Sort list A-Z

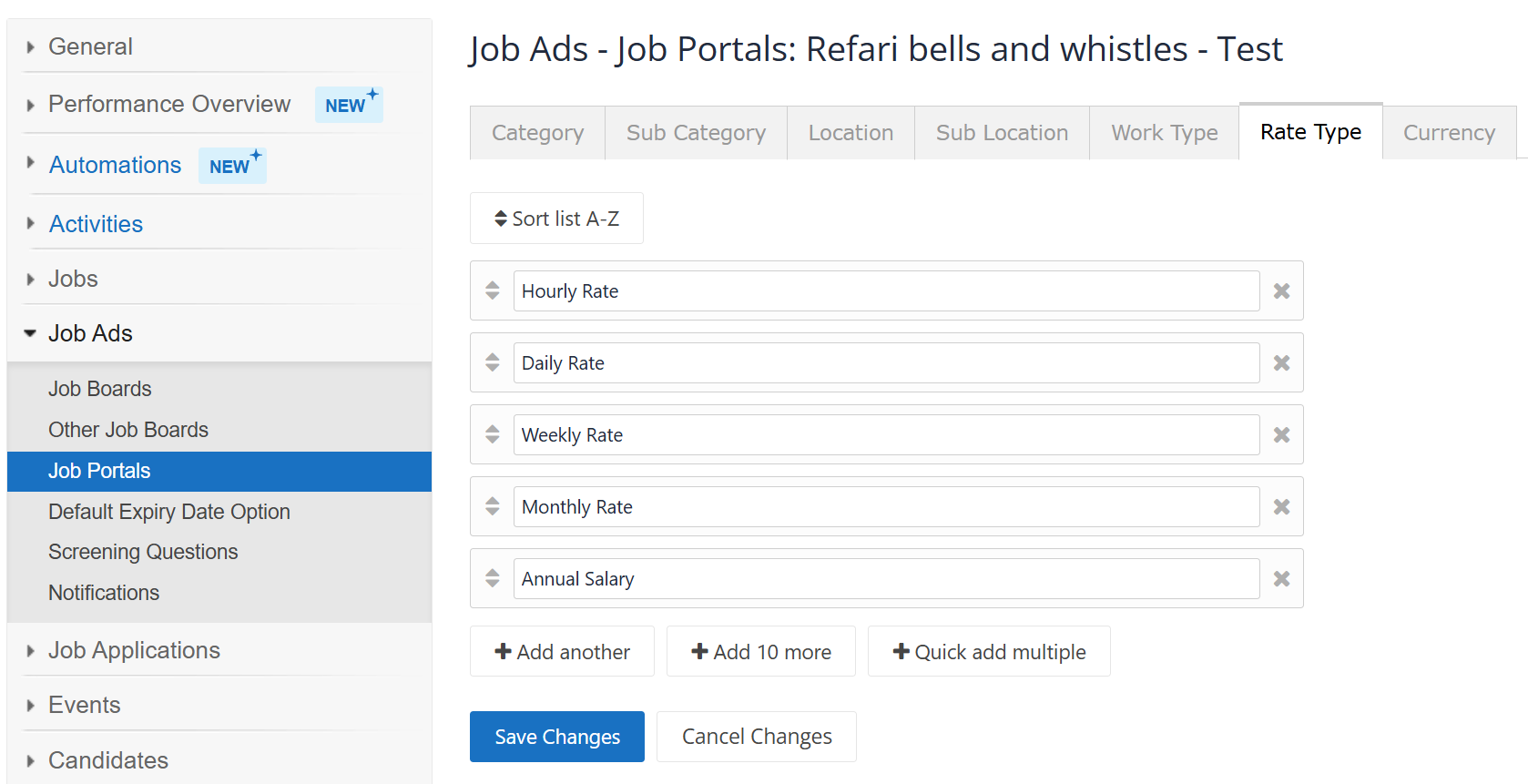coord(556,219)
